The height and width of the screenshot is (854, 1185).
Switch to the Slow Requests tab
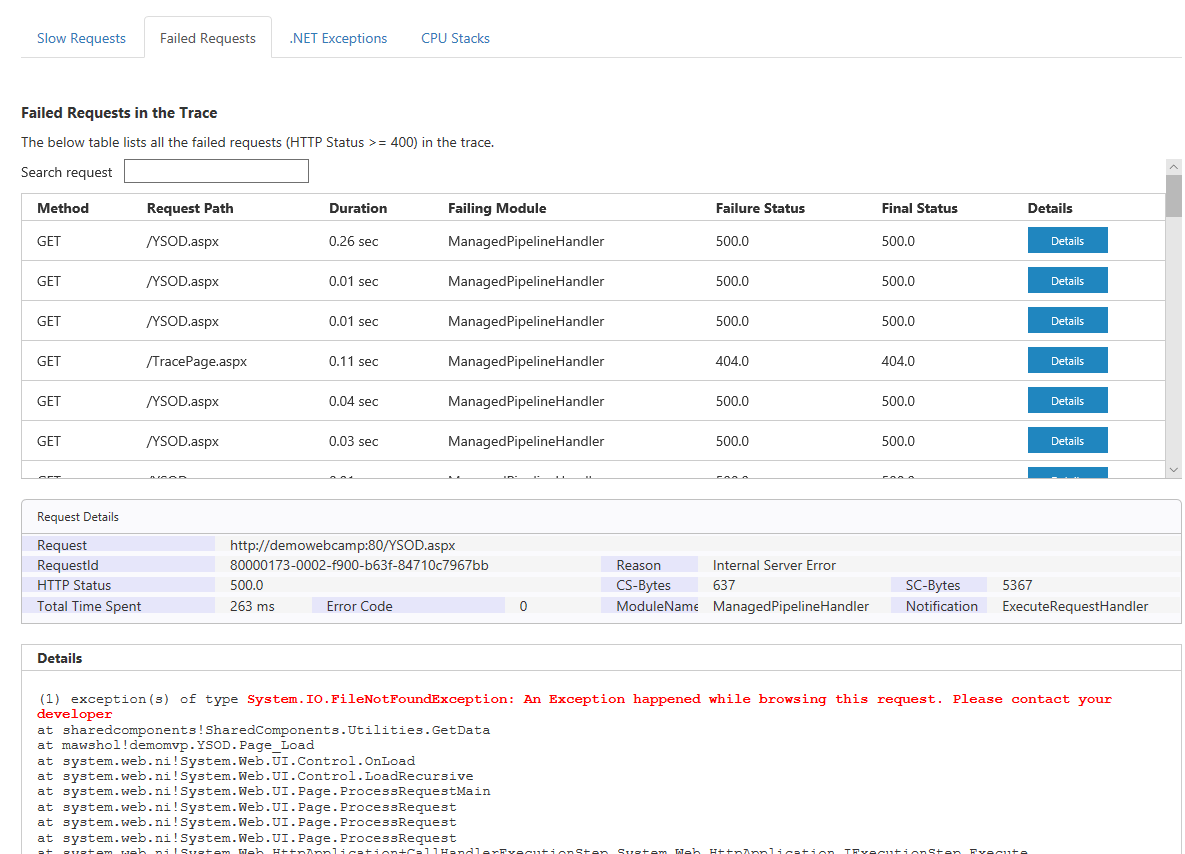point(81,39)
